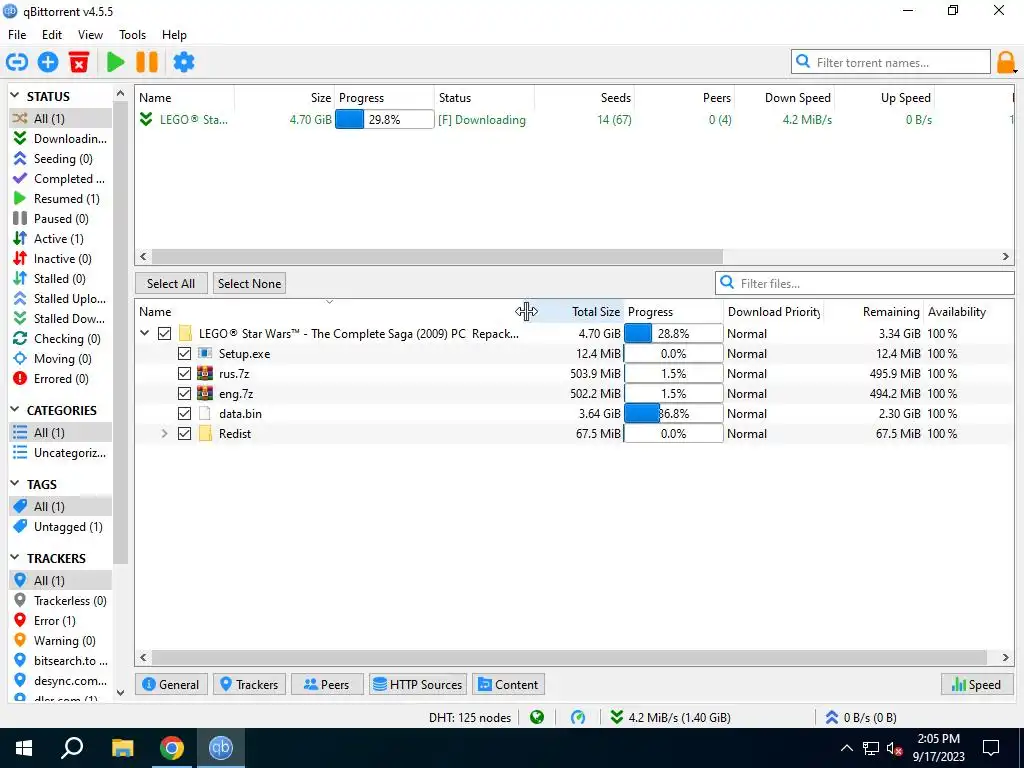Click the Filter files search field
The image size is (1024, 768).
point(865,283)
